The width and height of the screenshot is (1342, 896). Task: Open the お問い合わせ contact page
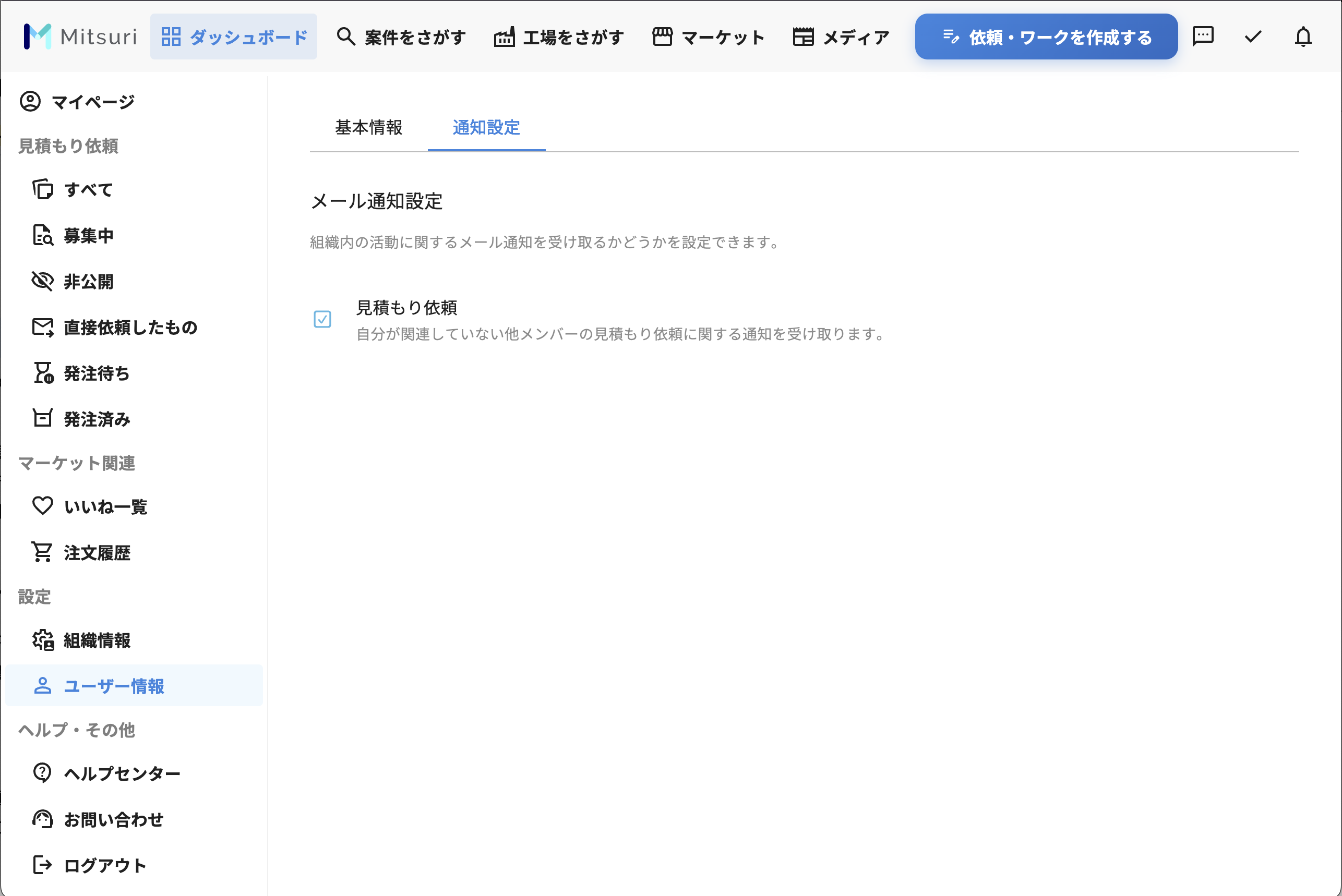(x=134, y=819)
